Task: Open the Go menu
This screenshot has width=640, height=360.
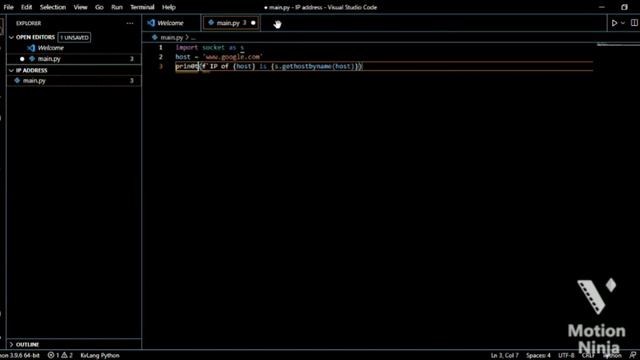Action: [99, 7]
